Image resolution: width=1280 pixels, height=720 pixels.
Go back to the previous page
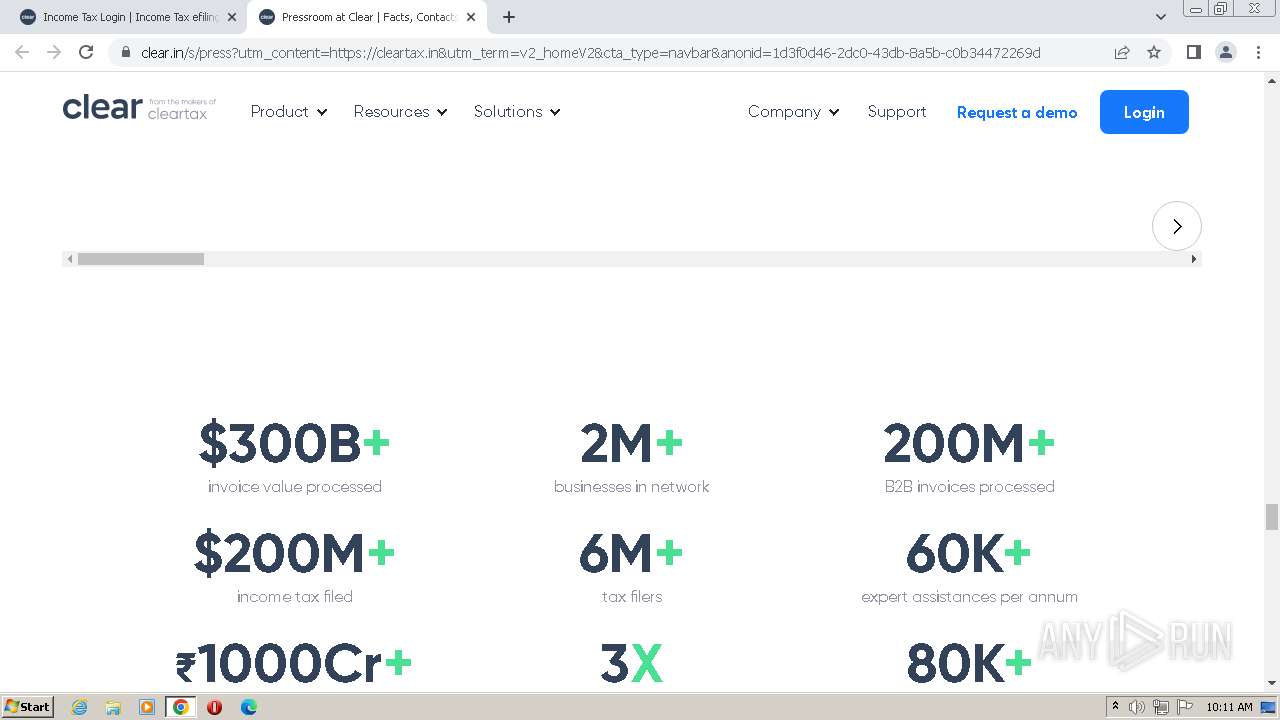pos(22,52)
